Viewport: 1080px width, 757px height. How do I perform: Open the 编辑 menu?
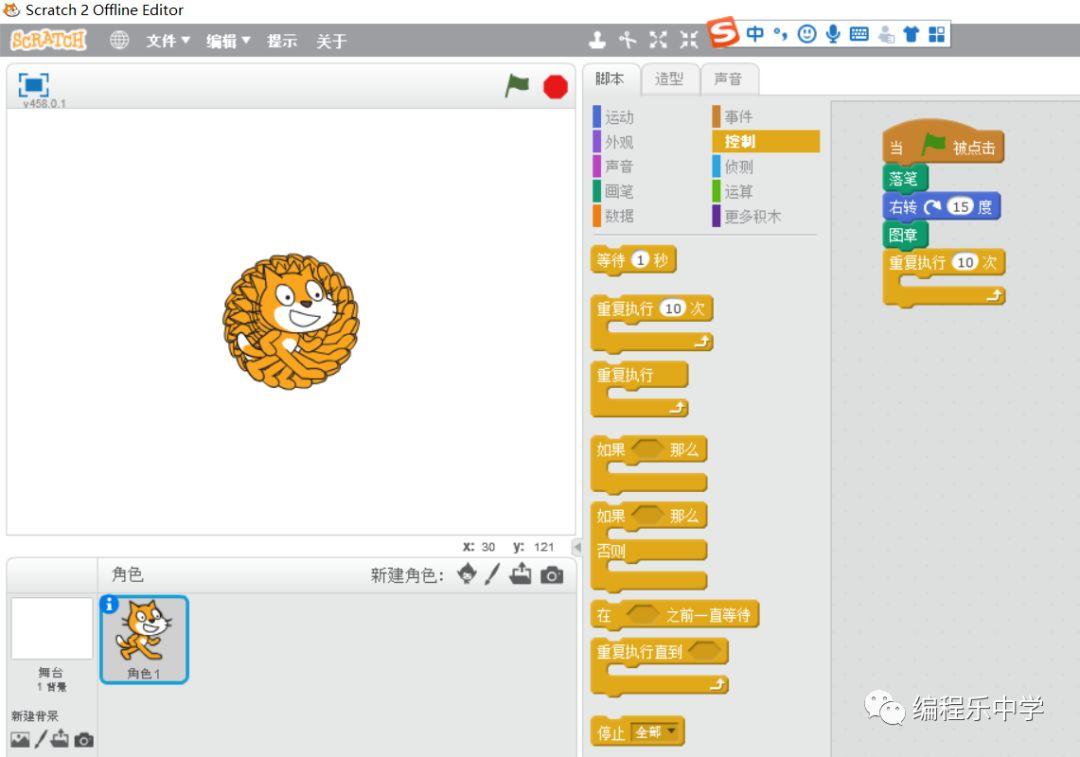tap(228, 41)
